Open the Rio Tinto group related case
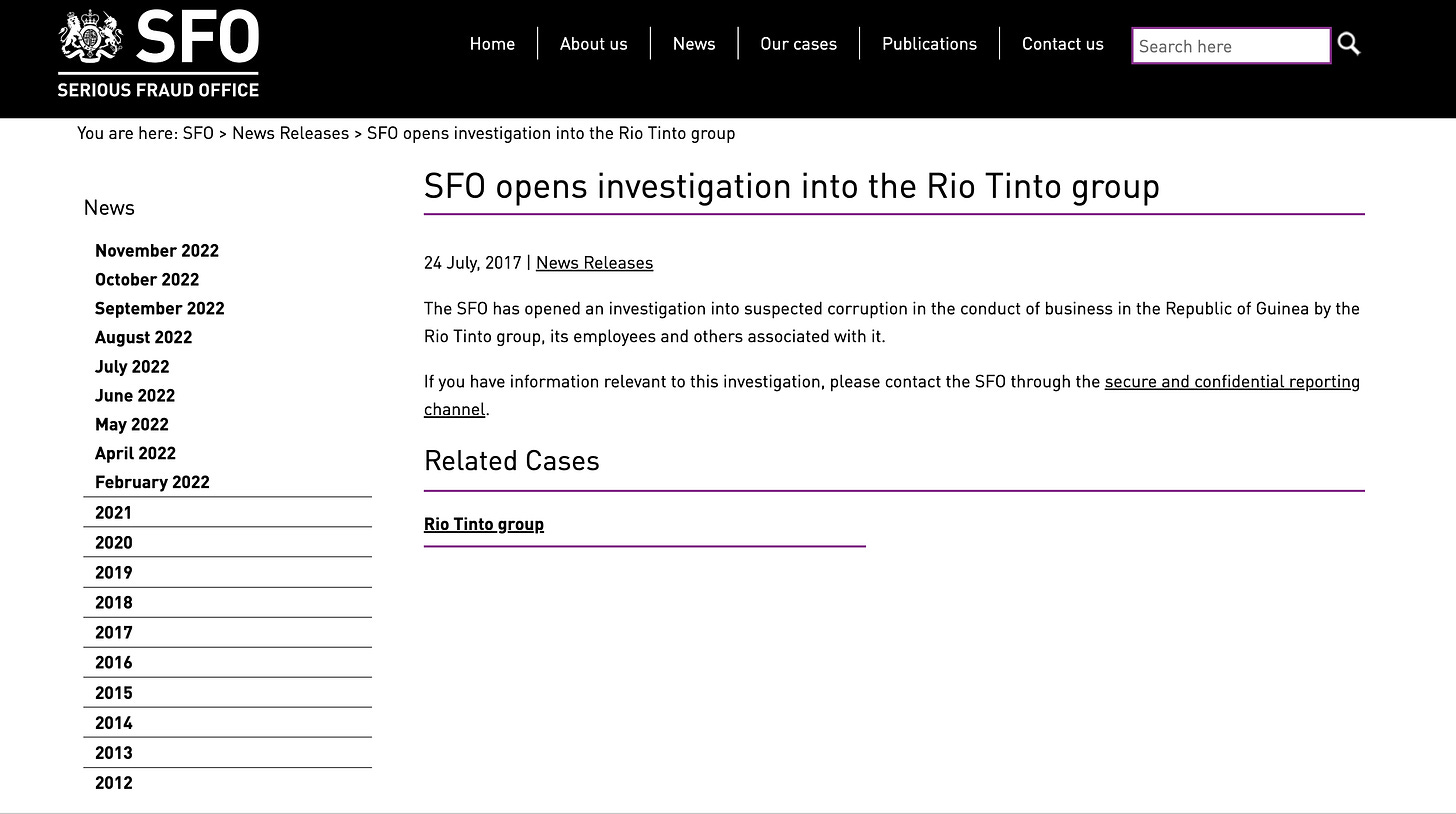 coord(484,524)
